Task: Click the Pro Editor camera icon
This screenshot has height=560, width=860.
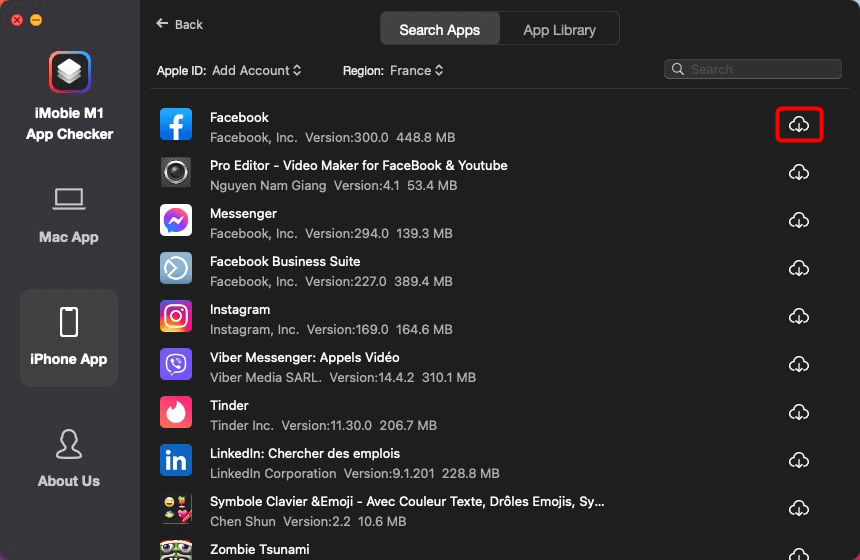Action: [176, 172]
